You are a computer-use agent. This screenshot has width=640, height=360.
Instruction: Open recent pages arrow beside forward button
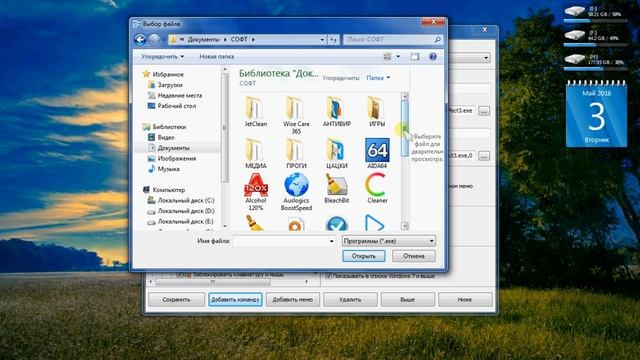[x=164, y=40]
